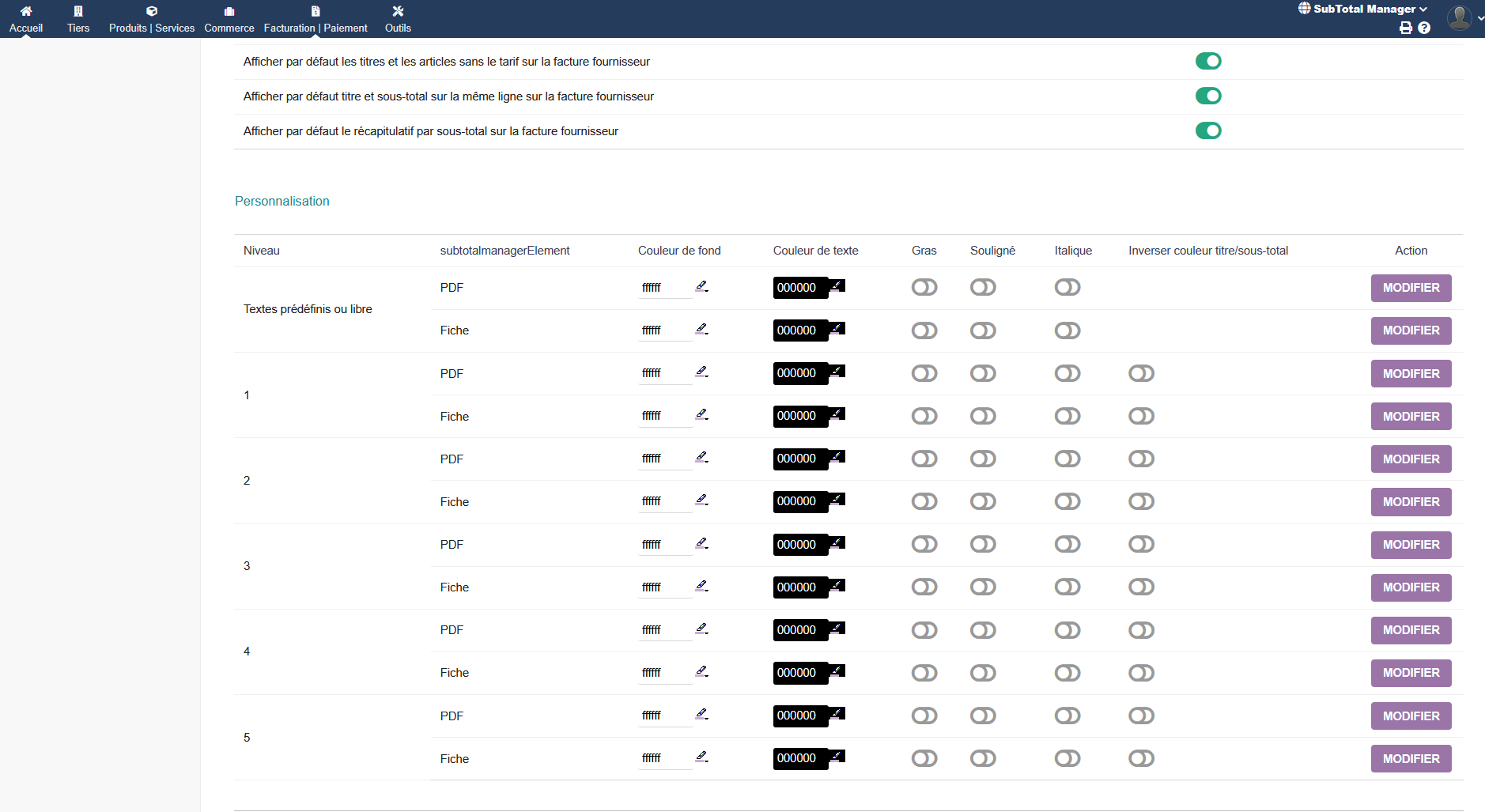Click the print icon in the top bar

pos(1405,28)
